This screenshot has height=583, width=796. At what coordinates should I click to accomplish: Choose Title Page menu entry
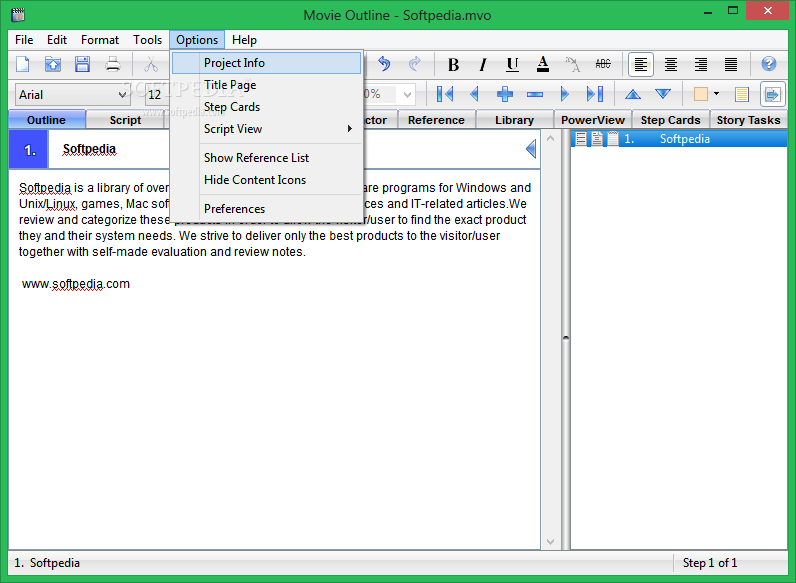(x=267, y=85)
